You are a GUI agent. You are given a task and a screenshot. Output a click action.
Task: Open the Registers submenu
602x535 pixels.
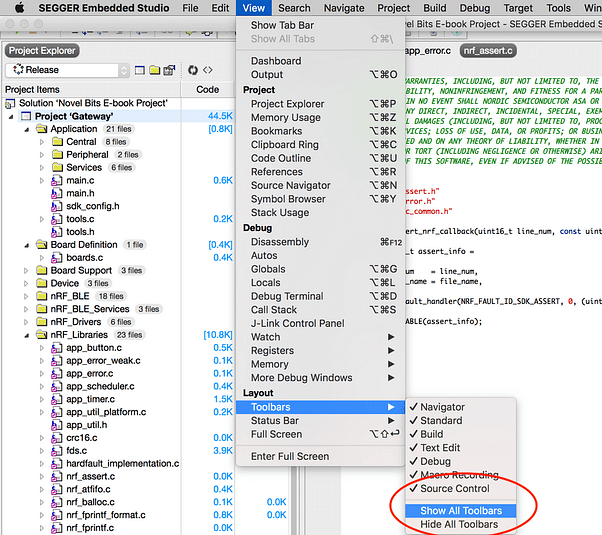pos(320,351)
